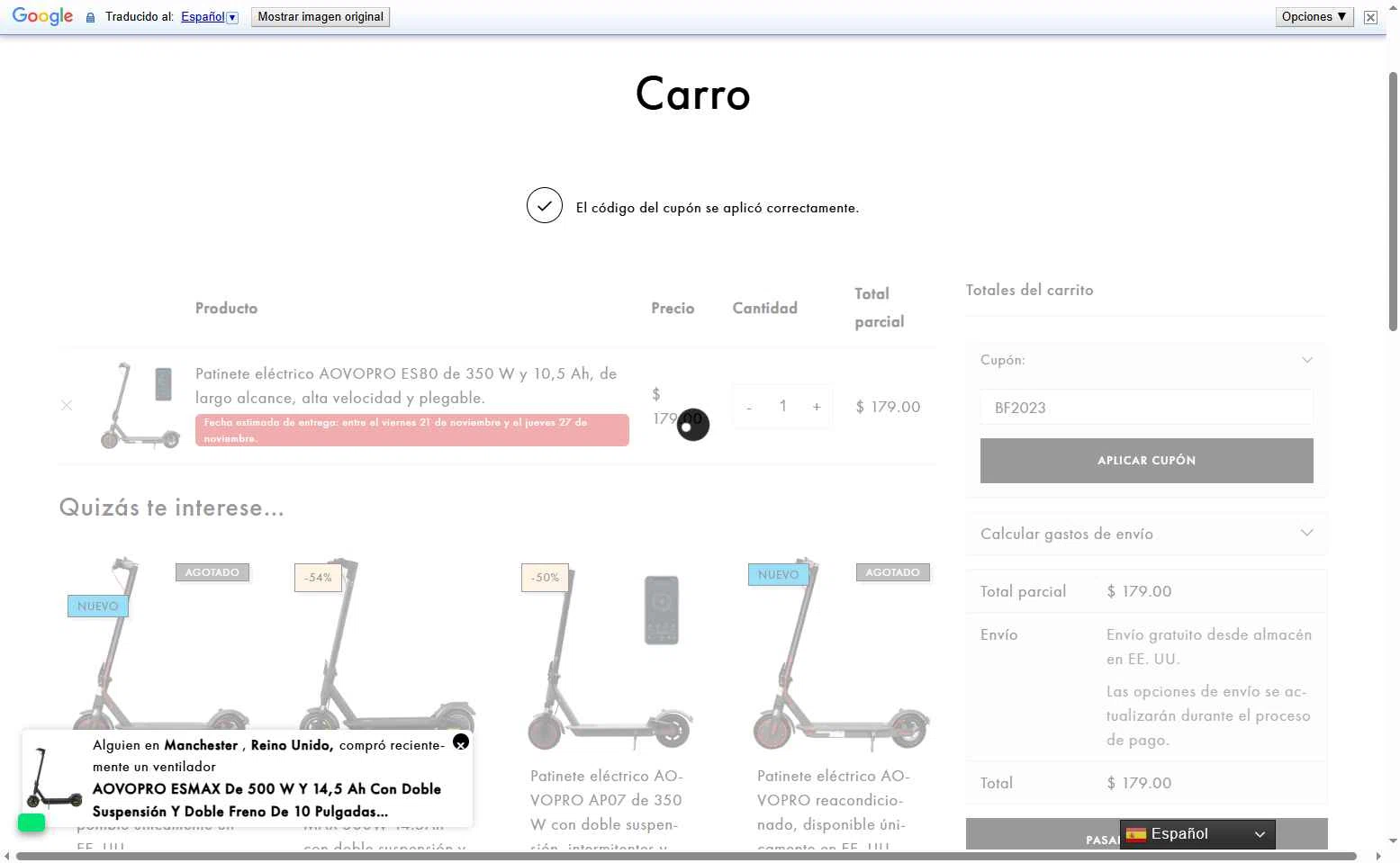The width and height of the screenshot is (1400, 863).
Task: Click the NUEVO badge on first recommended scooter
Action: (98, 607)
